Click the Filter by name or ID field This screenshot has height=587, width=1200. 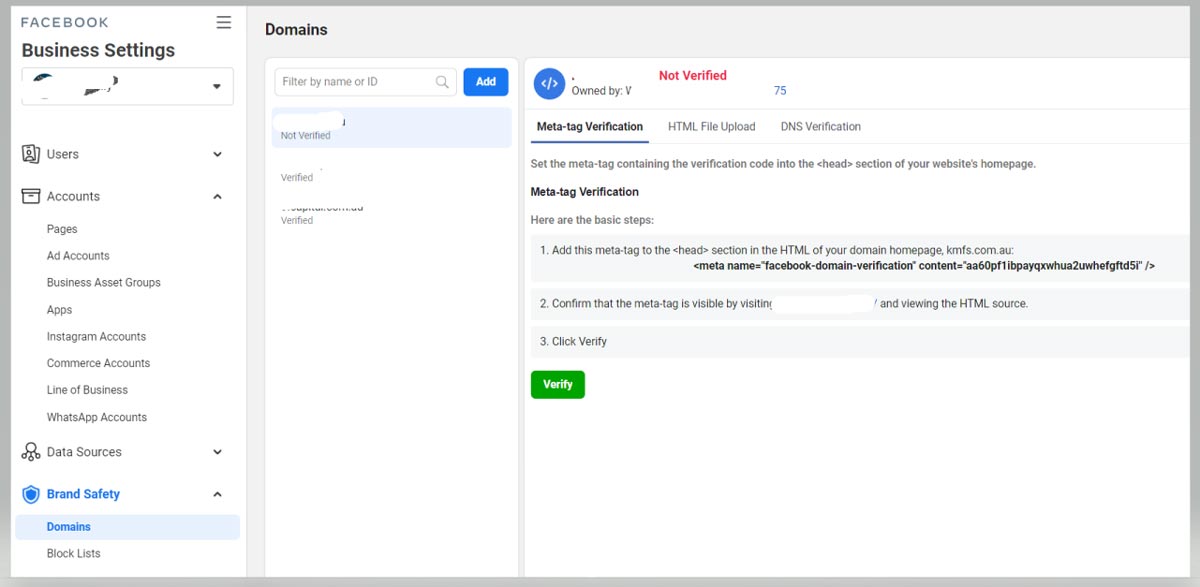tap(366, 82)
